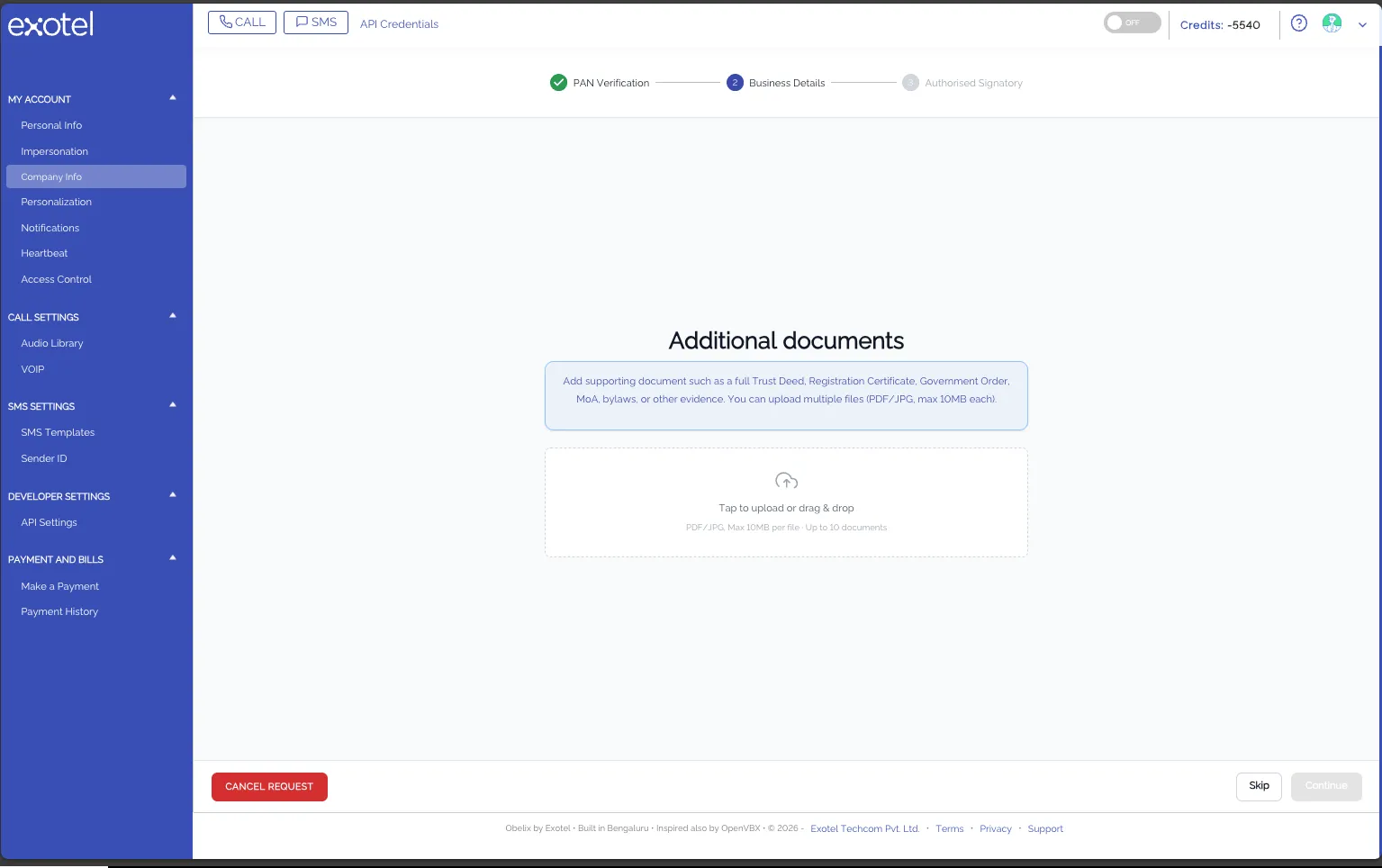Open SMS Templates
This screenshot has height=868, width=1382.
tap(58, 432)
